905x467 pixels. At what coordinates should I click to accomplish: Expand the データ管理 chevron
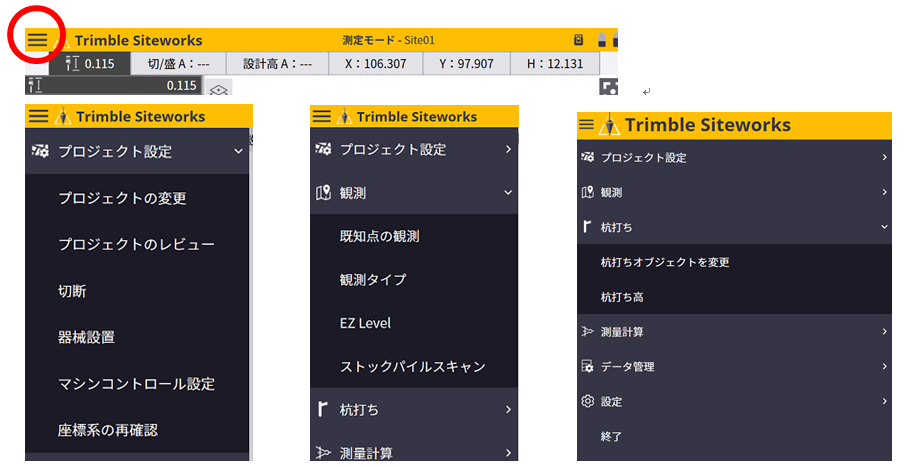tap(884, 367)
